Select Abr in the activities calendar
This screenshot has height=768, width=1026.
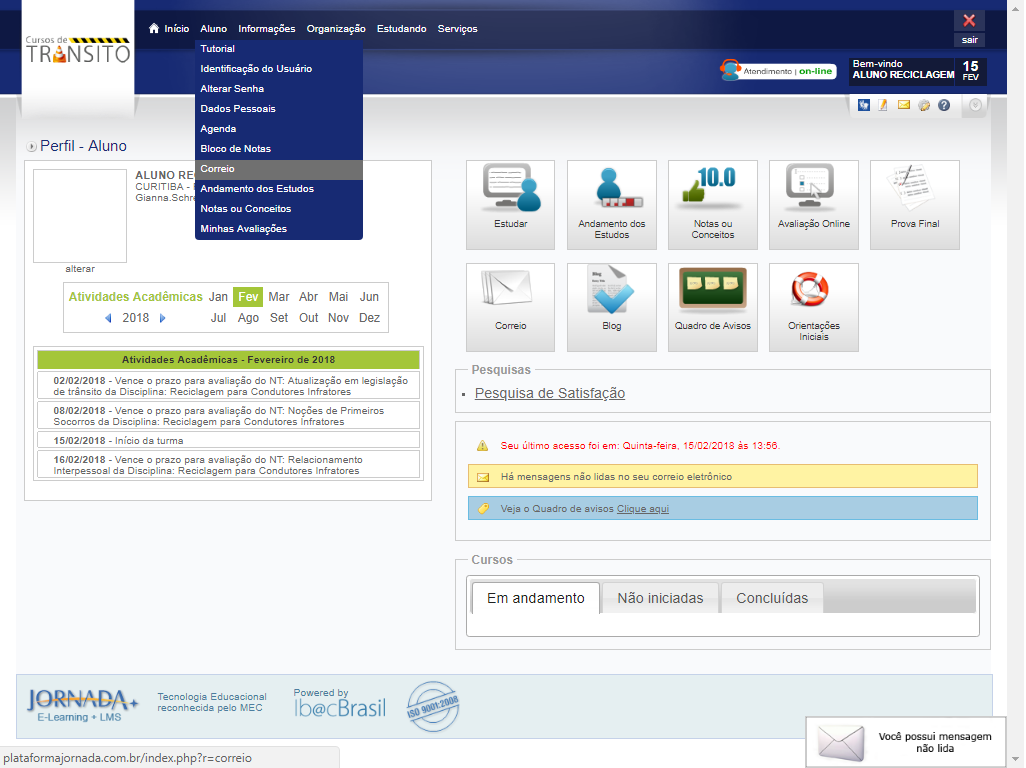[x=308, y=297]
